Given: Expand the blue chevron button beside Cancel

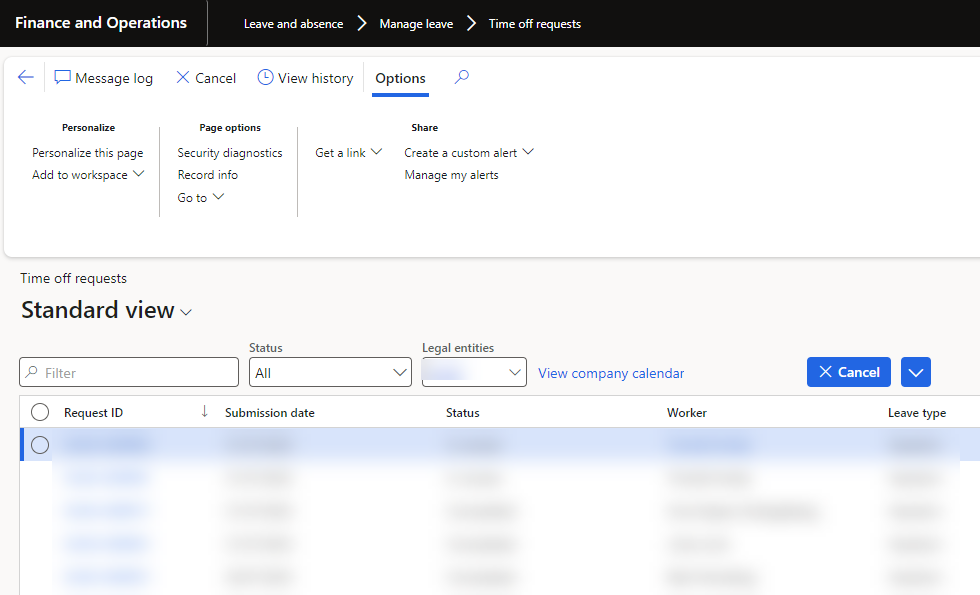Looking at the screenshot, I should point(916,372).
